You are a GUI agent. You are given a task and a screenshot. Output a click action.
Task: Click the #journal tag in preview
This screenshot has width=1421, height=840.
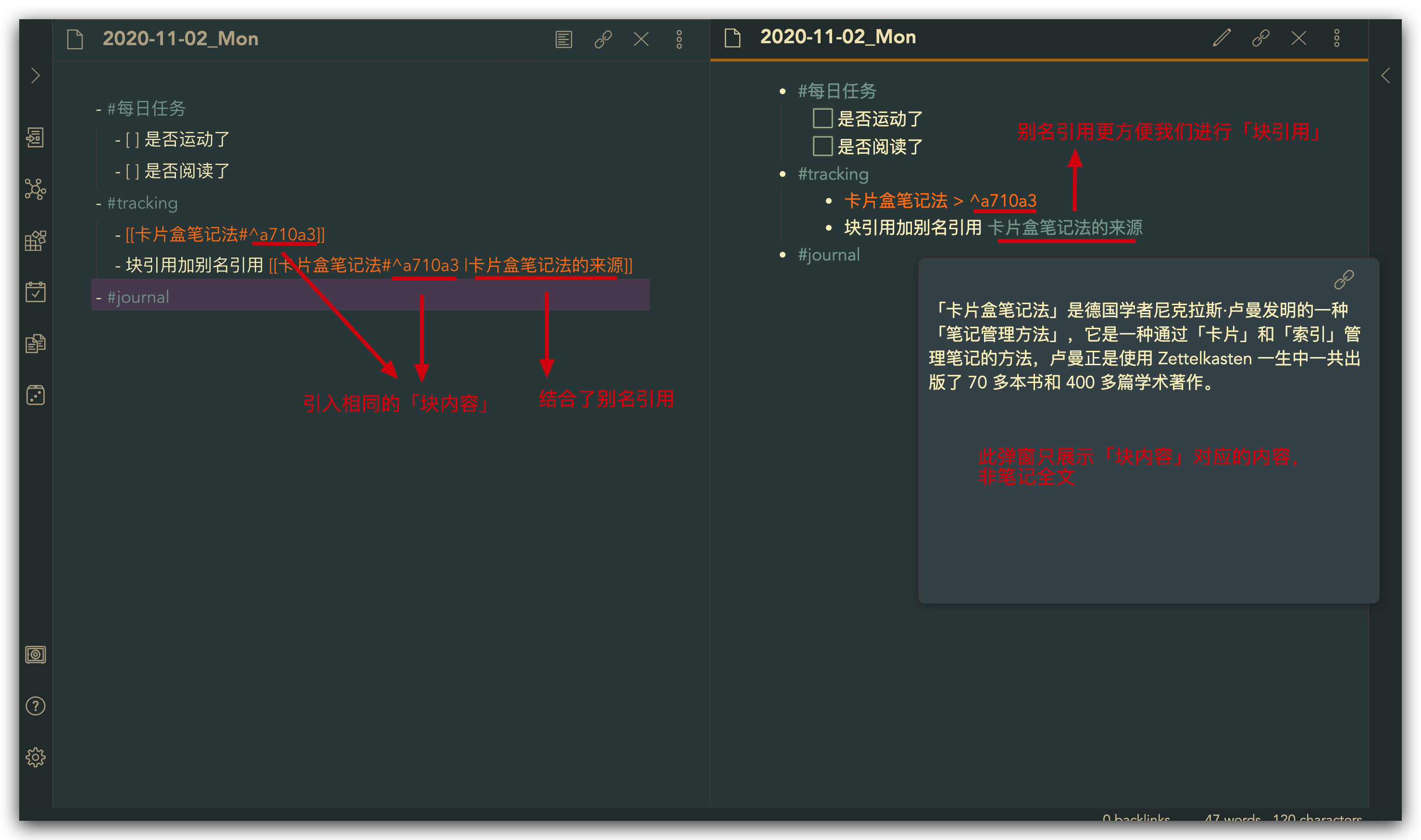(829, 255)
